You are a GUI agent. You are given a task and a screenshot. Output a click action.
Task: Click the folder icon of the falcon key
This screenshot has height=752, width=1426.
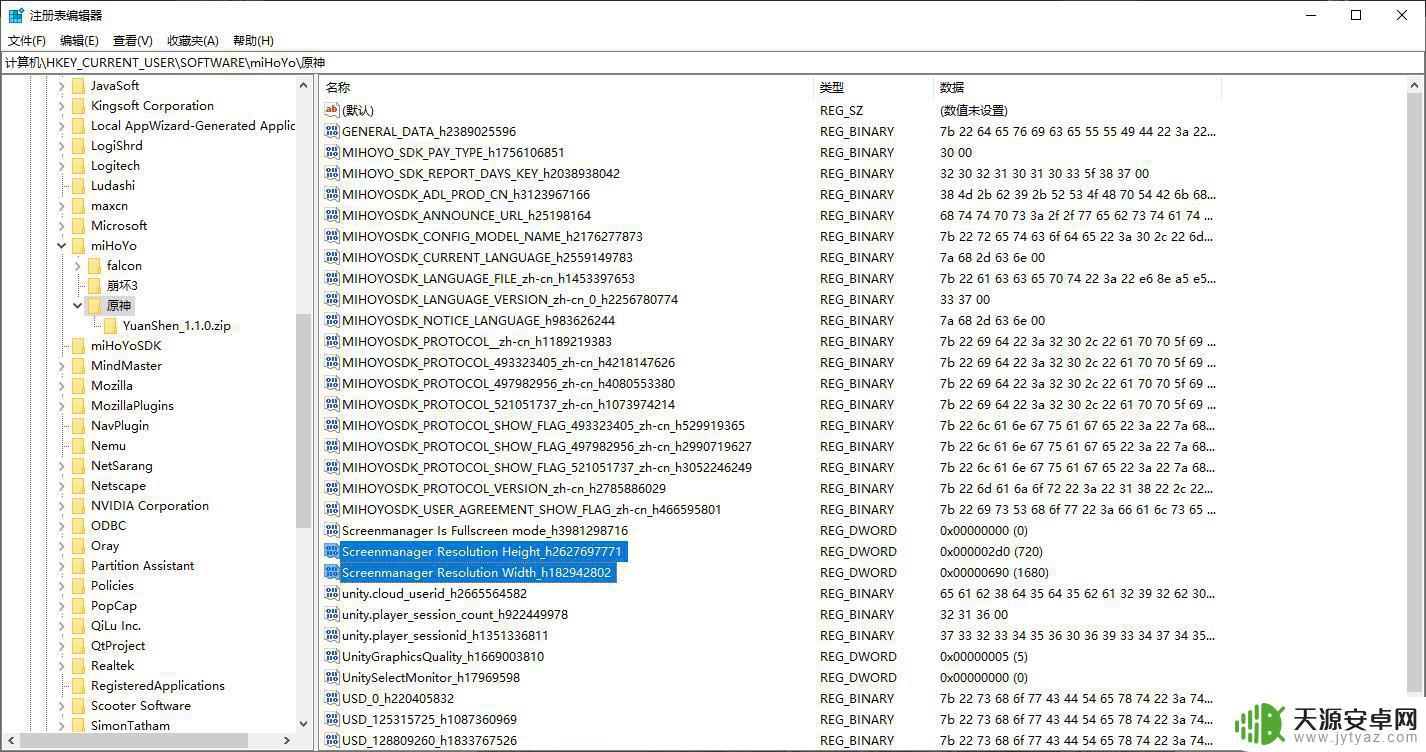(94, 265)
